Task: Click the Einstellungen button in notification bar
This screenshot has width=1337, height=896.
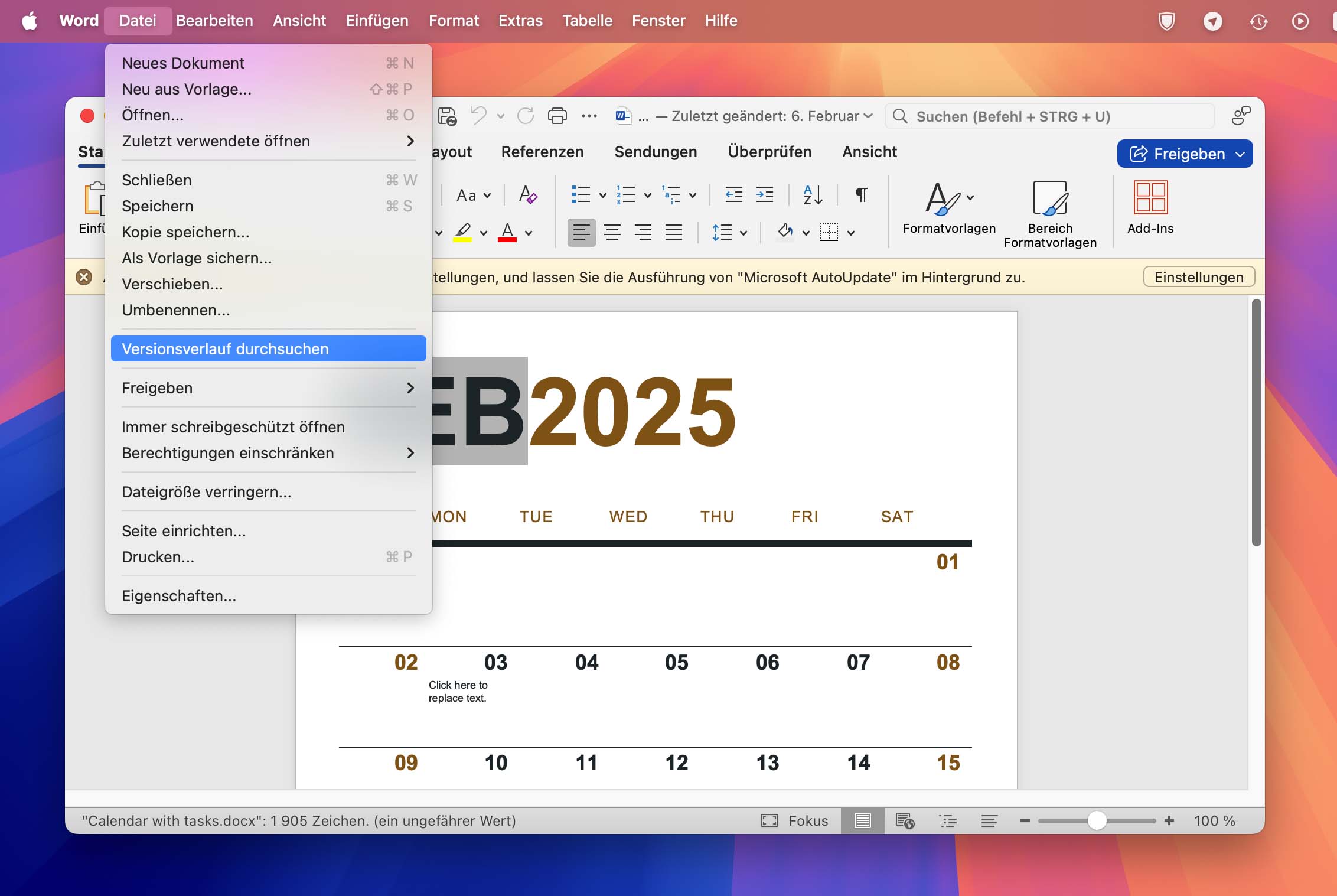Action: click(x=1199, y=277)
